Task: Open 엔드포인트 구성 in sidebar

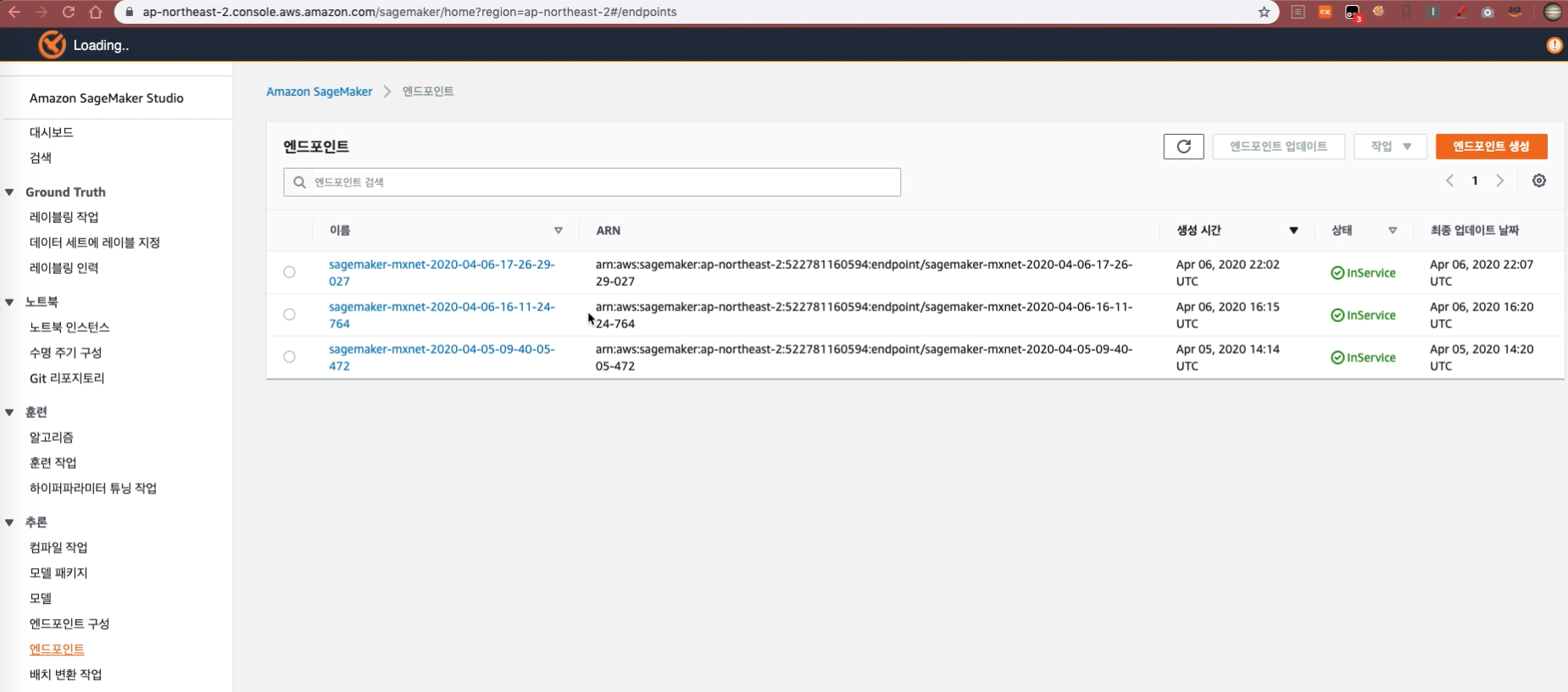Action: coord(70,623)
